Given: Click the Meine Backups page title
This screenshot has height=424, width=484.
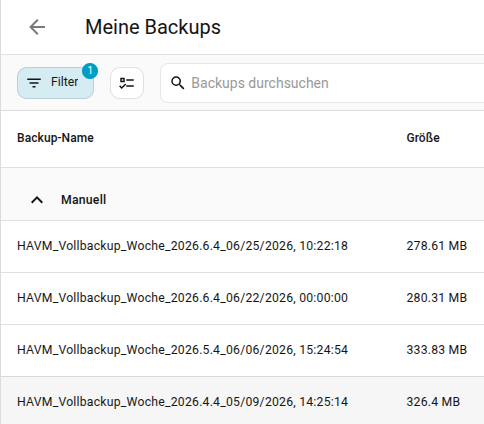Looking at the screenshot, I should point(153,27).
